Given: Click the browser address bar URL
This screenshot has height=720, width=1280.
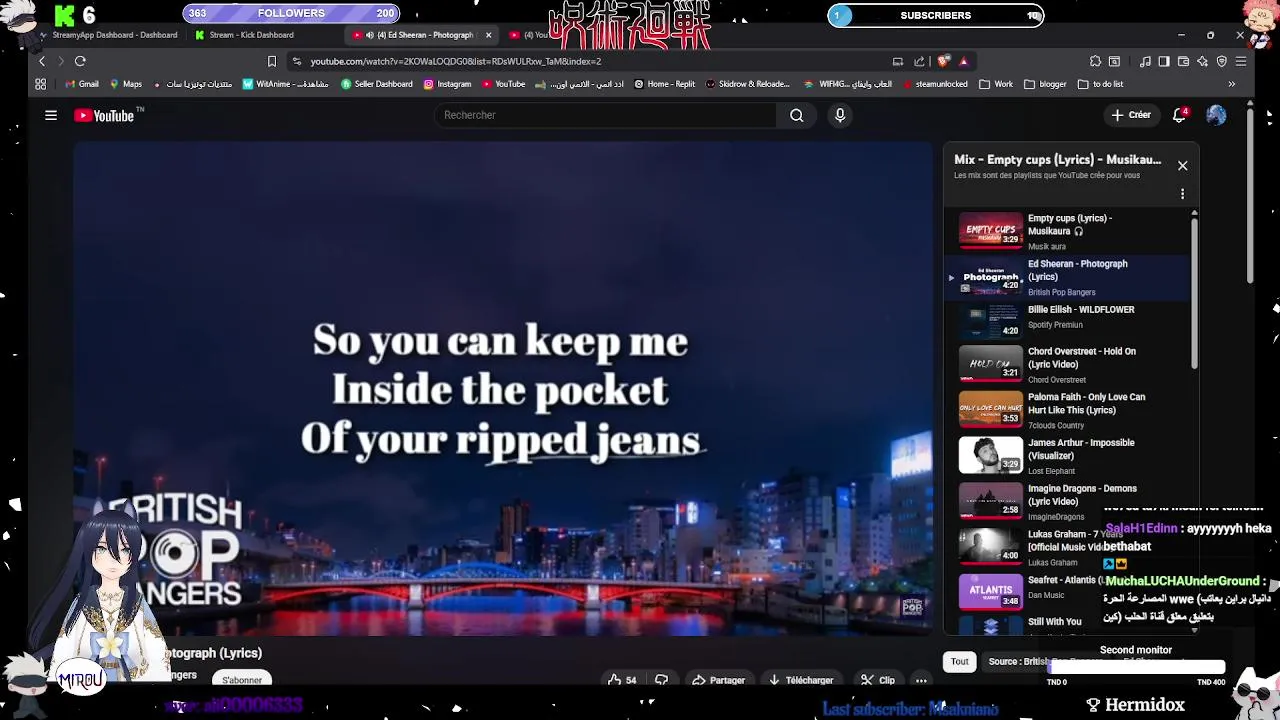Looking at the screenshot, I should (455, 61).
